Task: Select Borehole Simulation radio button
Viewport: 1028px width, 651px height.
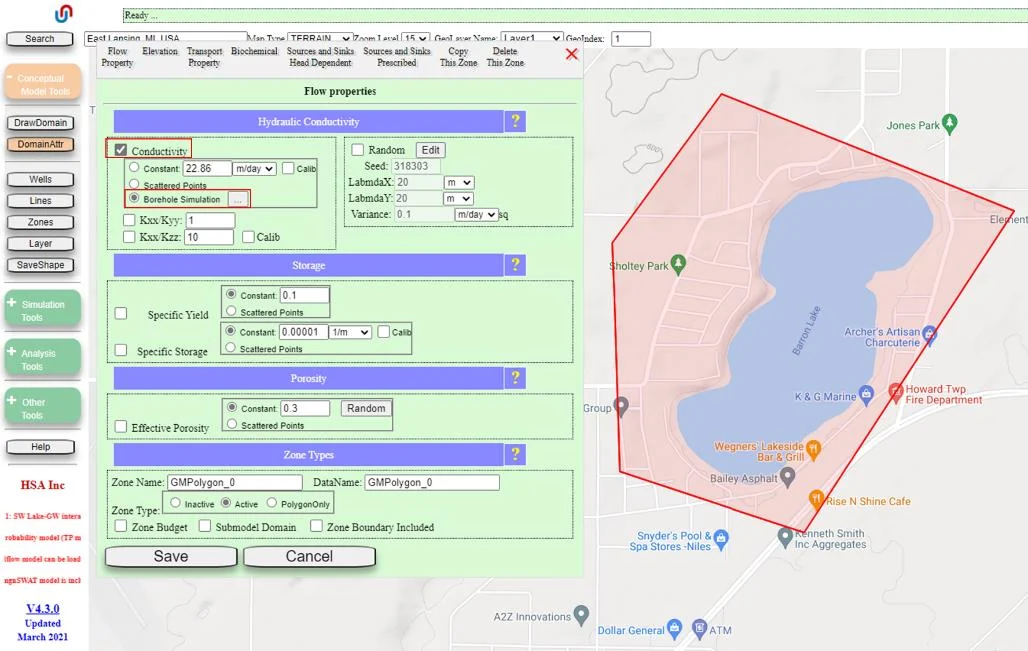Action: point(134,198)
